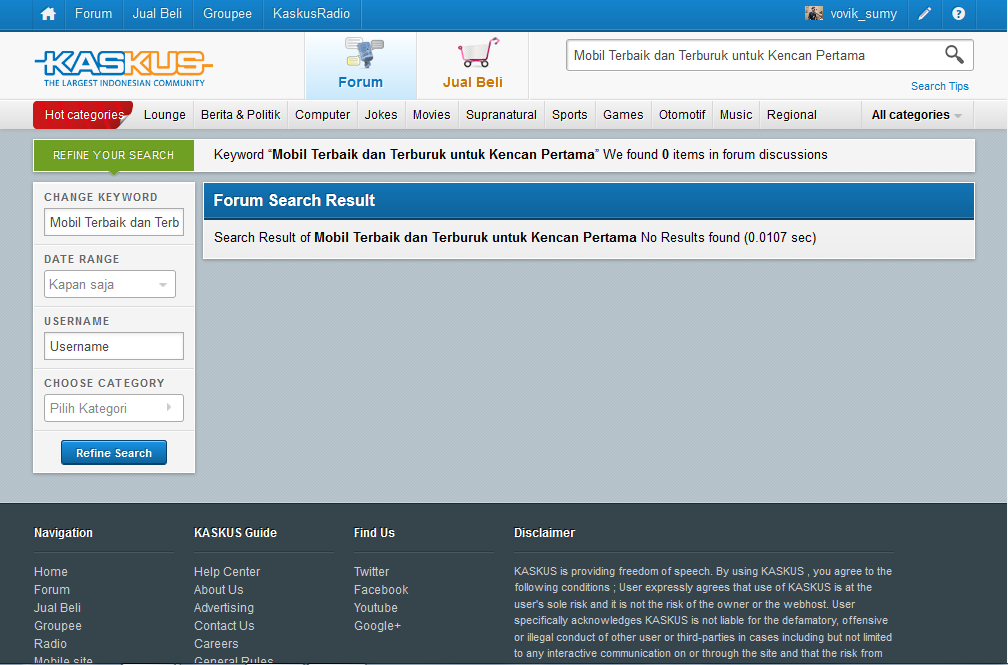
Task: Click the KASKUS logo
Action: 123,68
